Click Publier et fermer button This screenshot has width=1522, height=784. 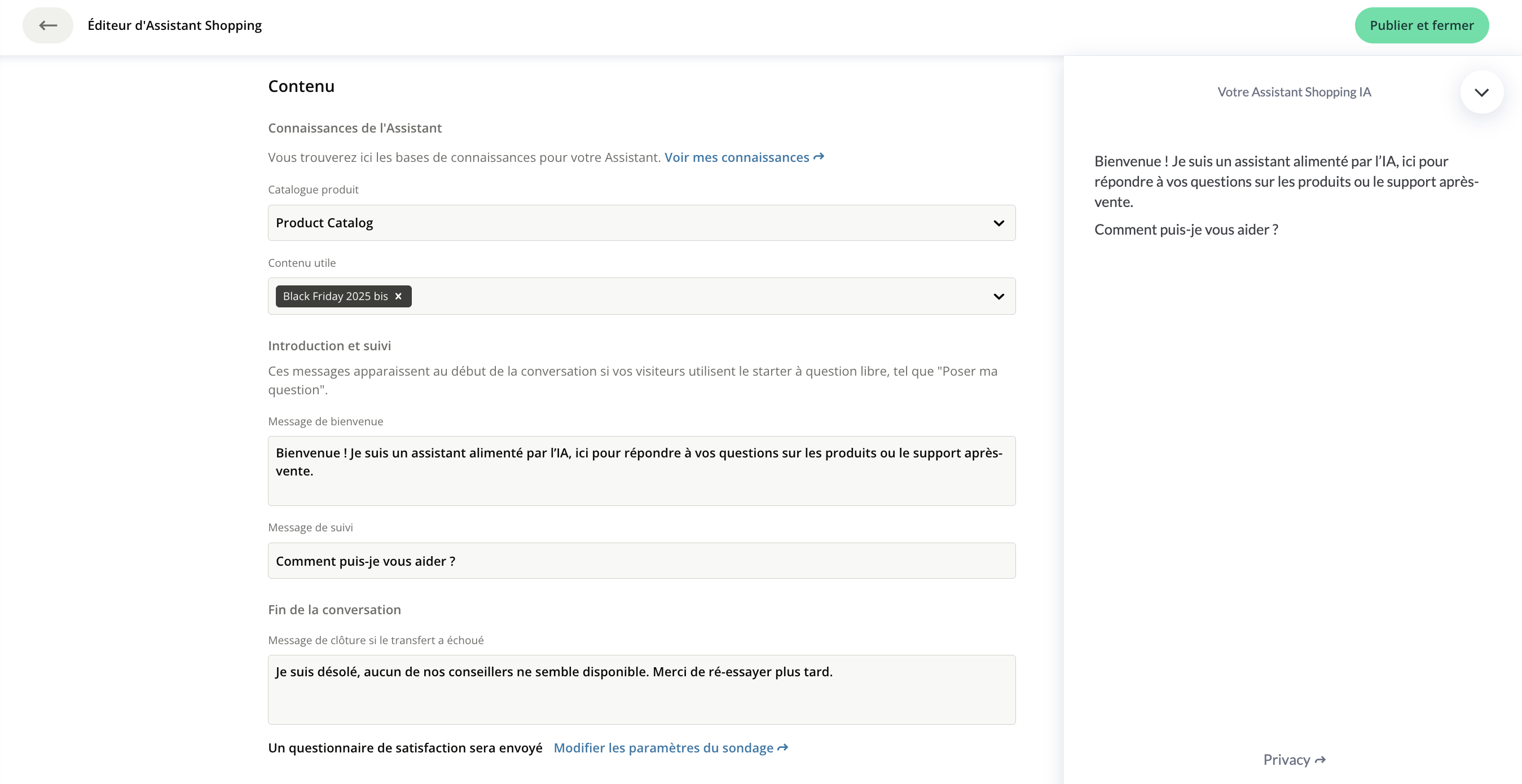pyautogui.click(x=1421, y=25)
